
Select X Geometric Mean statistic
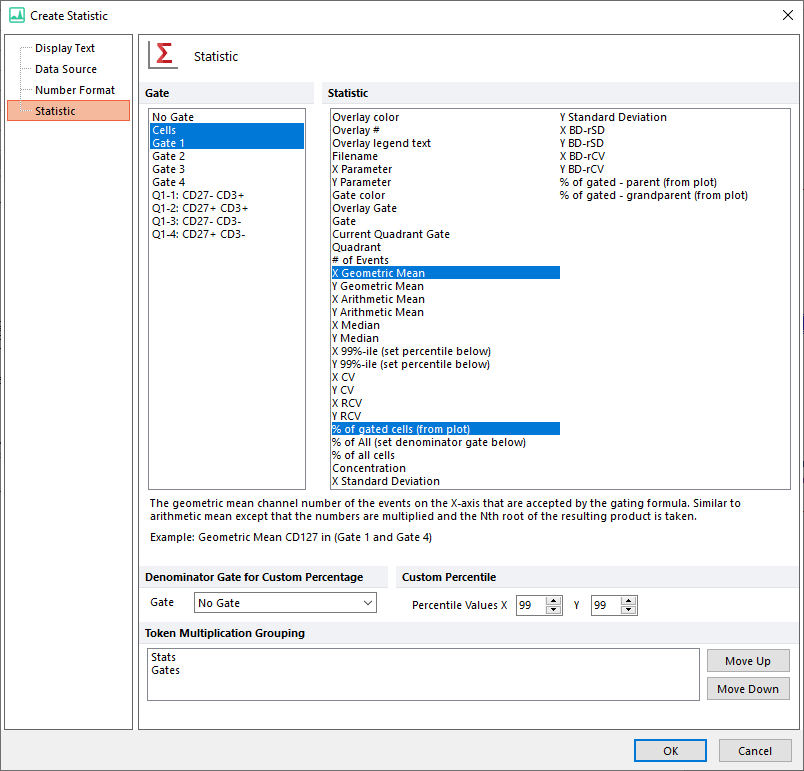[x=446, y=273]
